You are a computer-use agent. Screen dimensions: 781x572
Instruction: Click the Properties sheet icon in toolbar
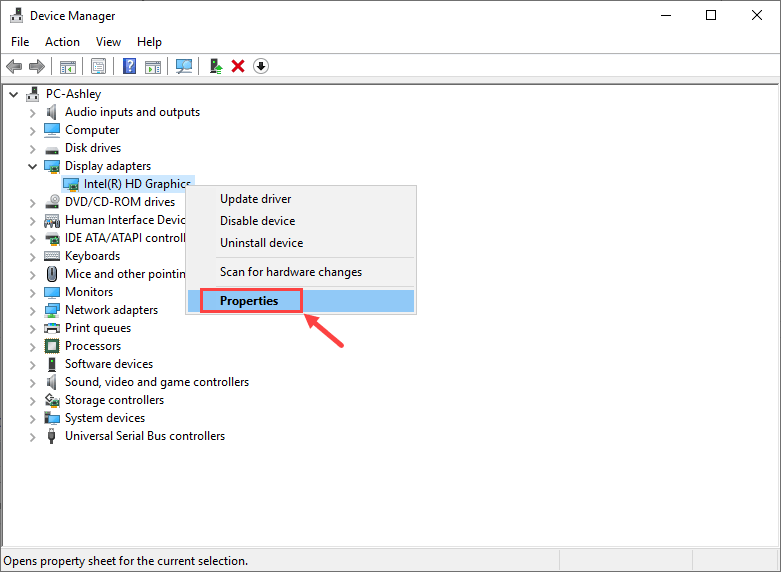[98, 66]
